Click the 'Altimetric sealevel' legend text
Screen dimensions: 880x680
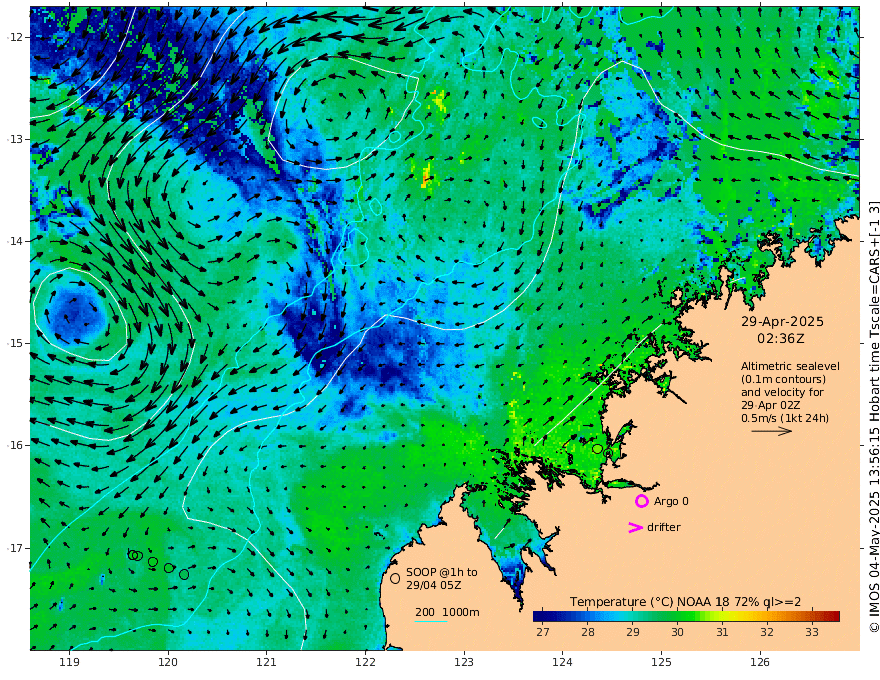click(x=790, y=366)
